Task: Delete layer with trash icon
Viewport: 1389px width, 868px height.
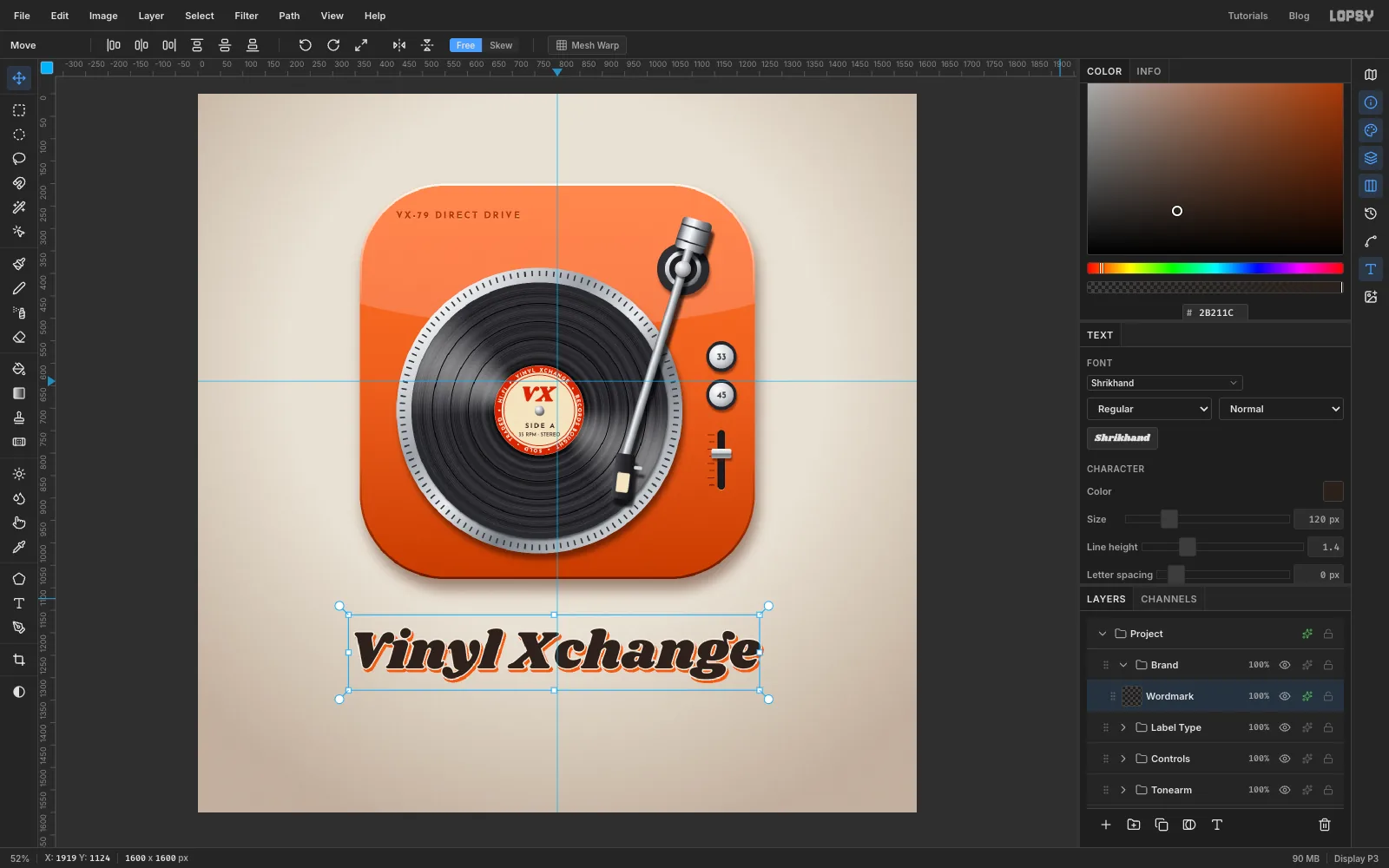Action: click(x=1325, y=825)
